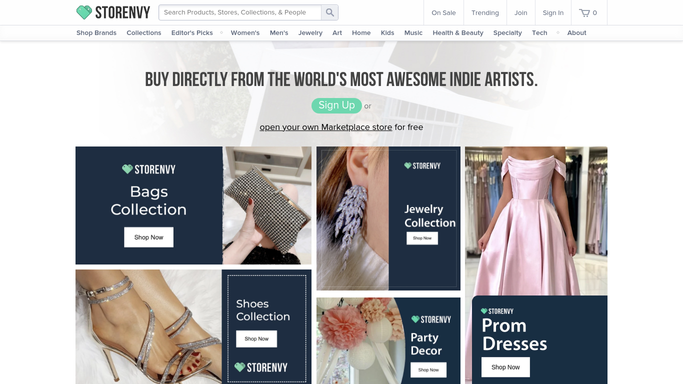Click the Storenvy logo on Party Decor banner
The height and width of the screenshot is (384, 683).
(431, 320)
